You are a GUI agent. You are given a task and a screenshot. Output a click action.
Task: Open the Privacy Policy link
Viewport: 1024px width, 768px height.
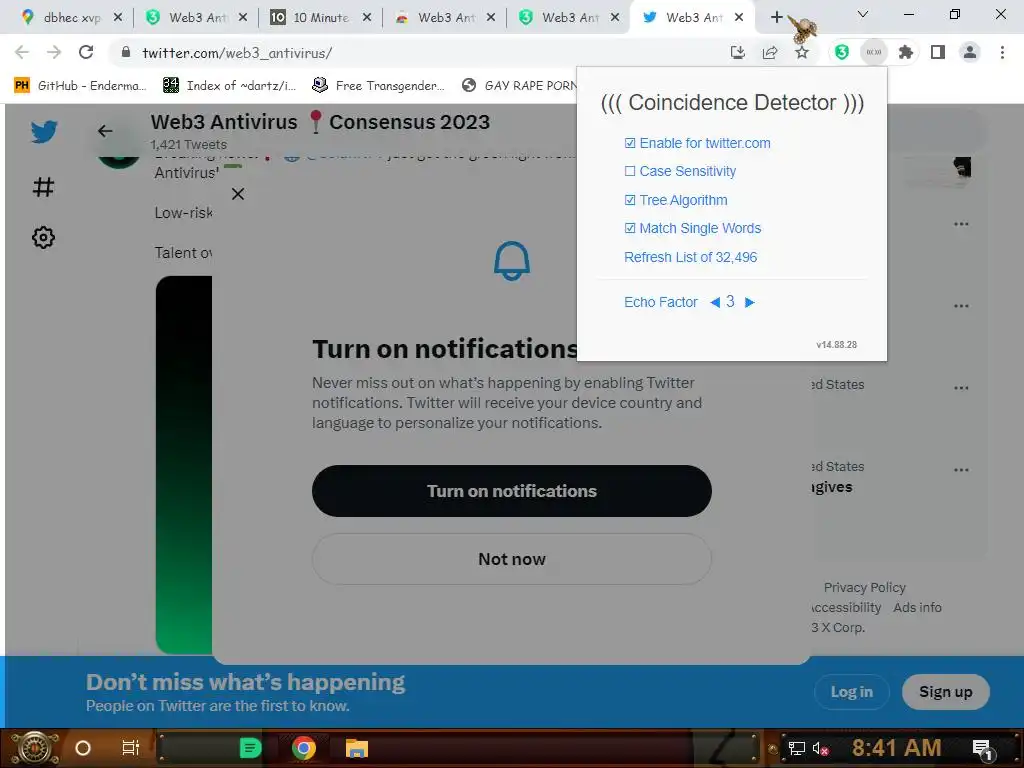864,588
